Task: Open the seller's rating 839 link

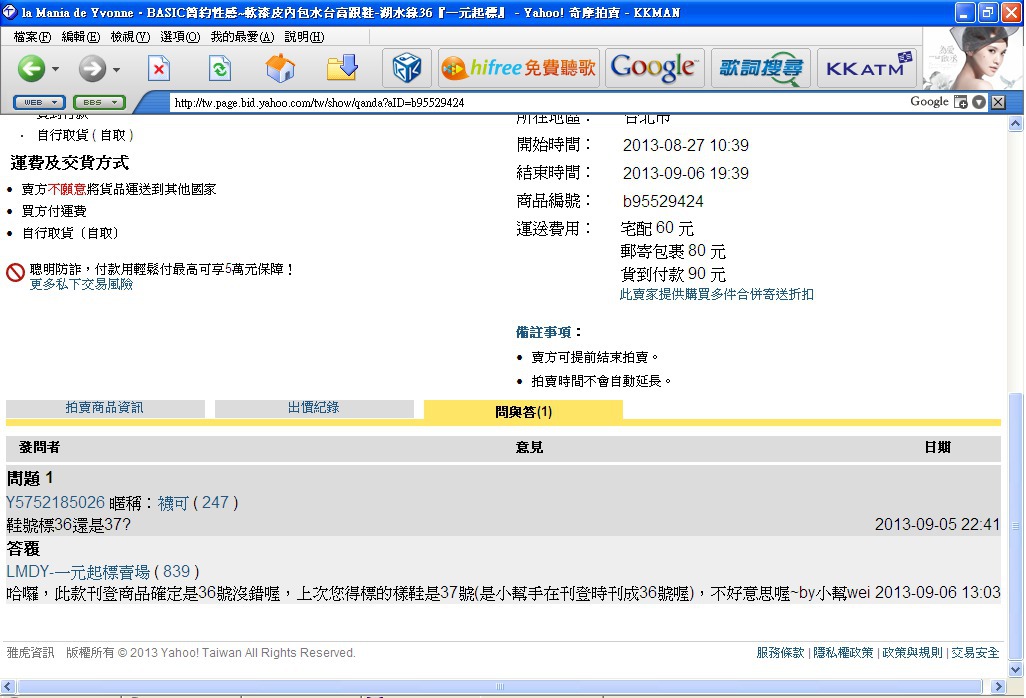Action: [176, 572]
